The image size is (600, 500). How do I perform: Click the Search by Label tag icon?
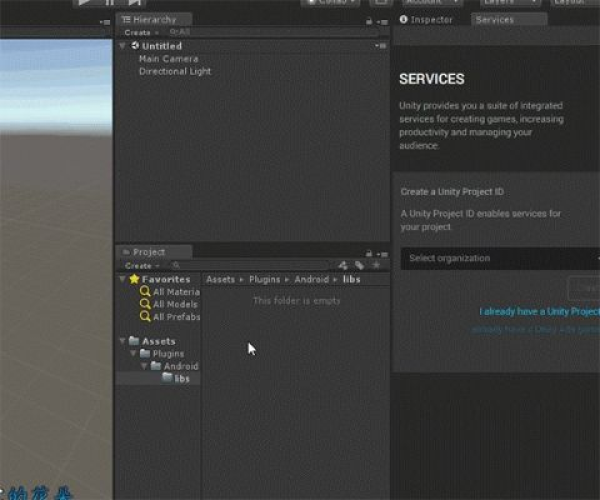click(359, 265)
